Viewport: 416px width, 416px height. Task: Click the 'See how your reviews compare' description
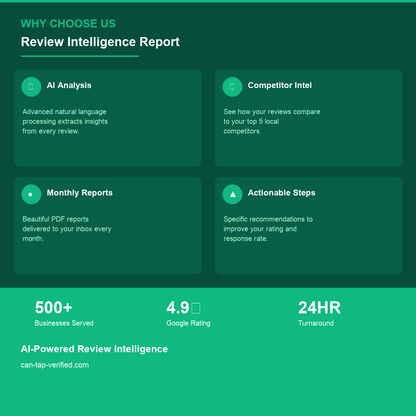272,121
